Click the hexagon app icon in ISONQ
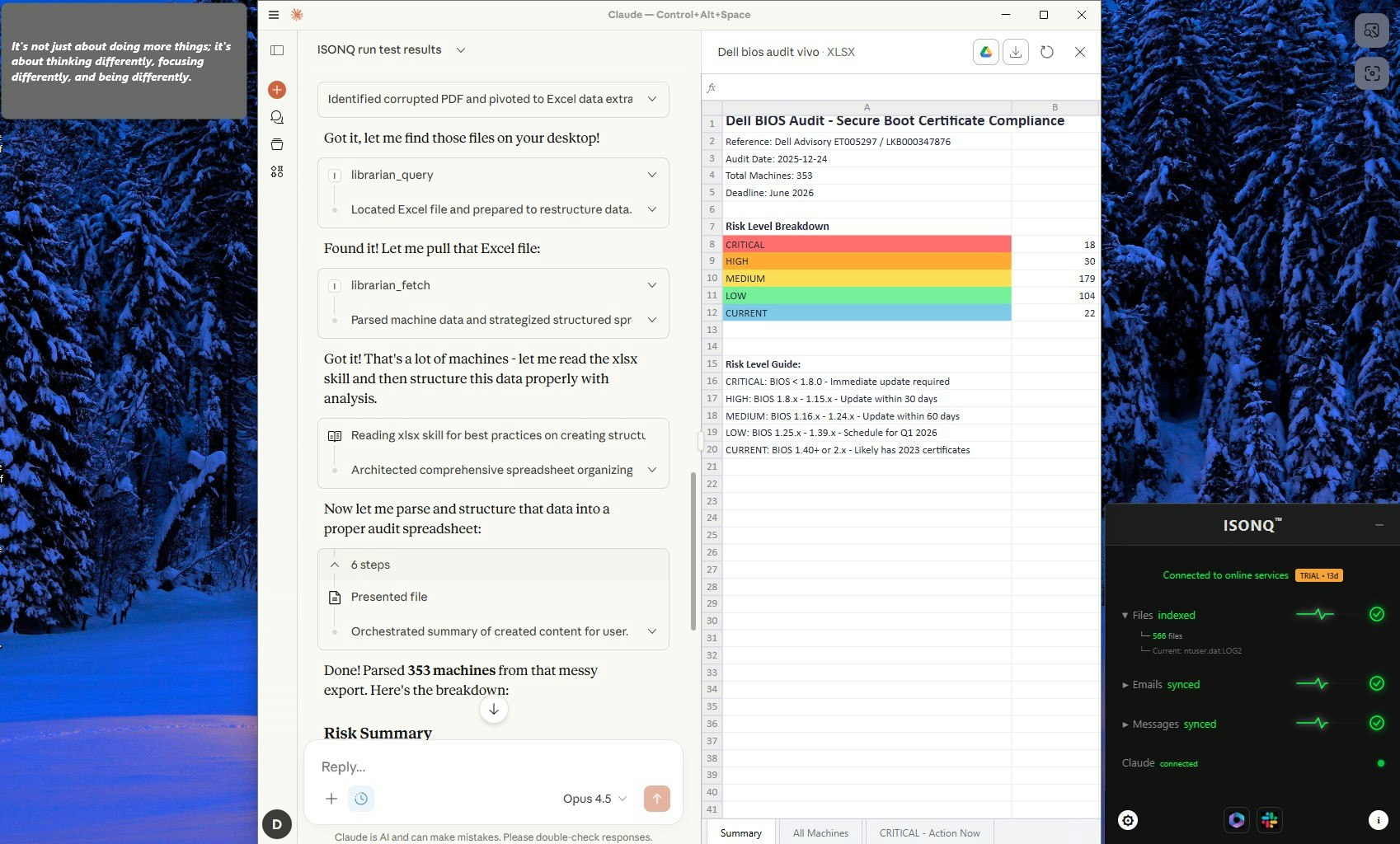 pos(1237,820)
